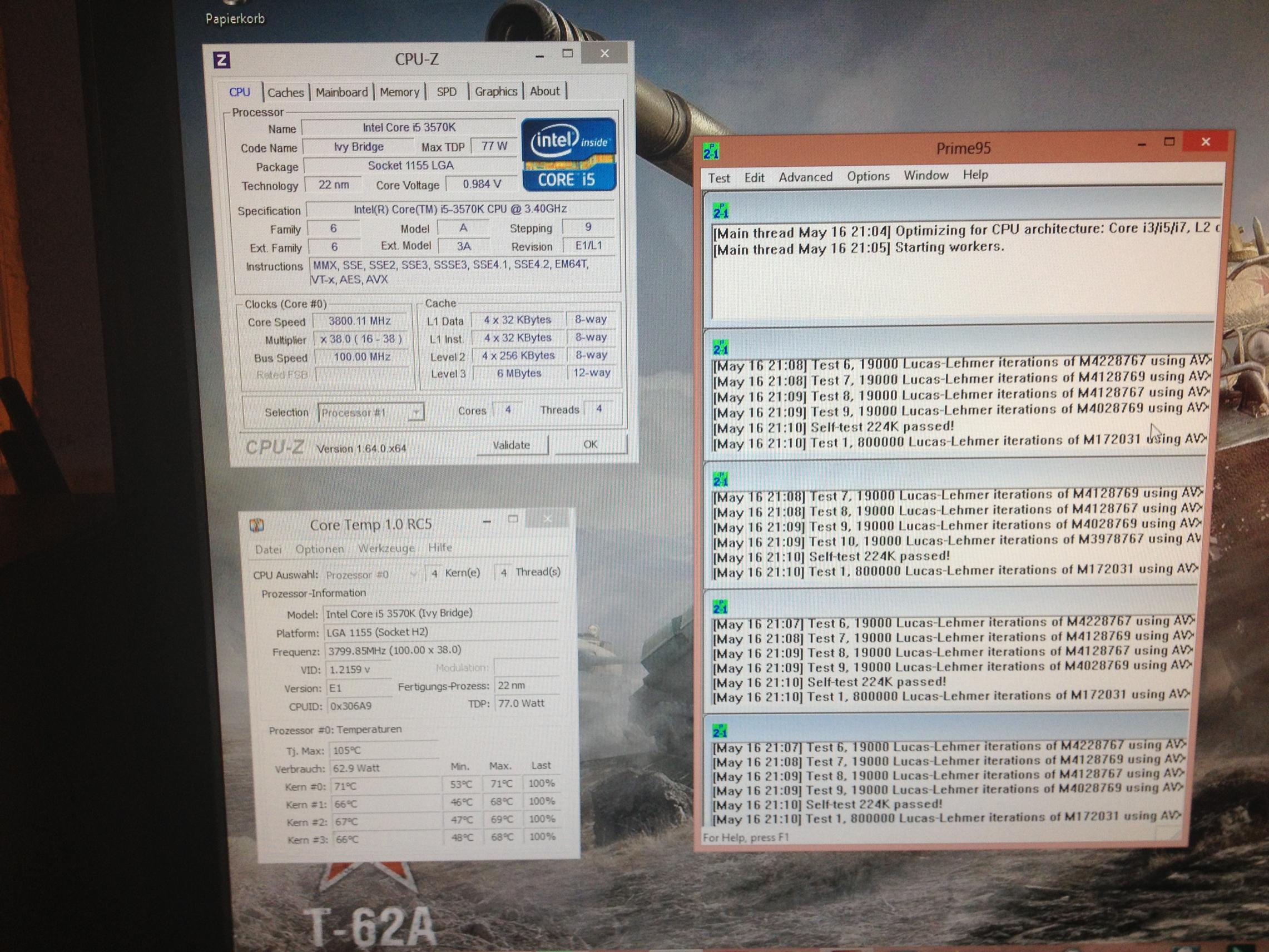Open the Advanced menu in Prime95
Viewport: 1269px width, 952px height.
pyautogui.click(x=805, y=177)
